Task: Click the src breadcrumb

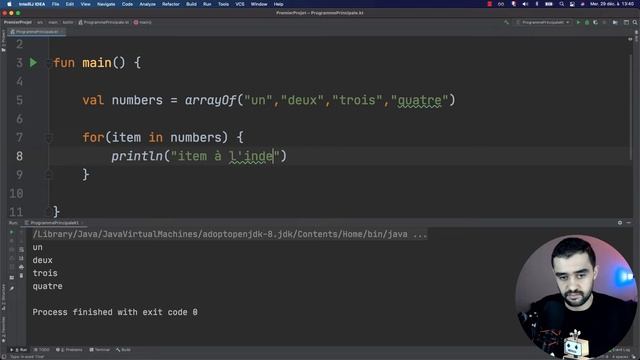Action: pyautogui.click(x=40, y=22)
